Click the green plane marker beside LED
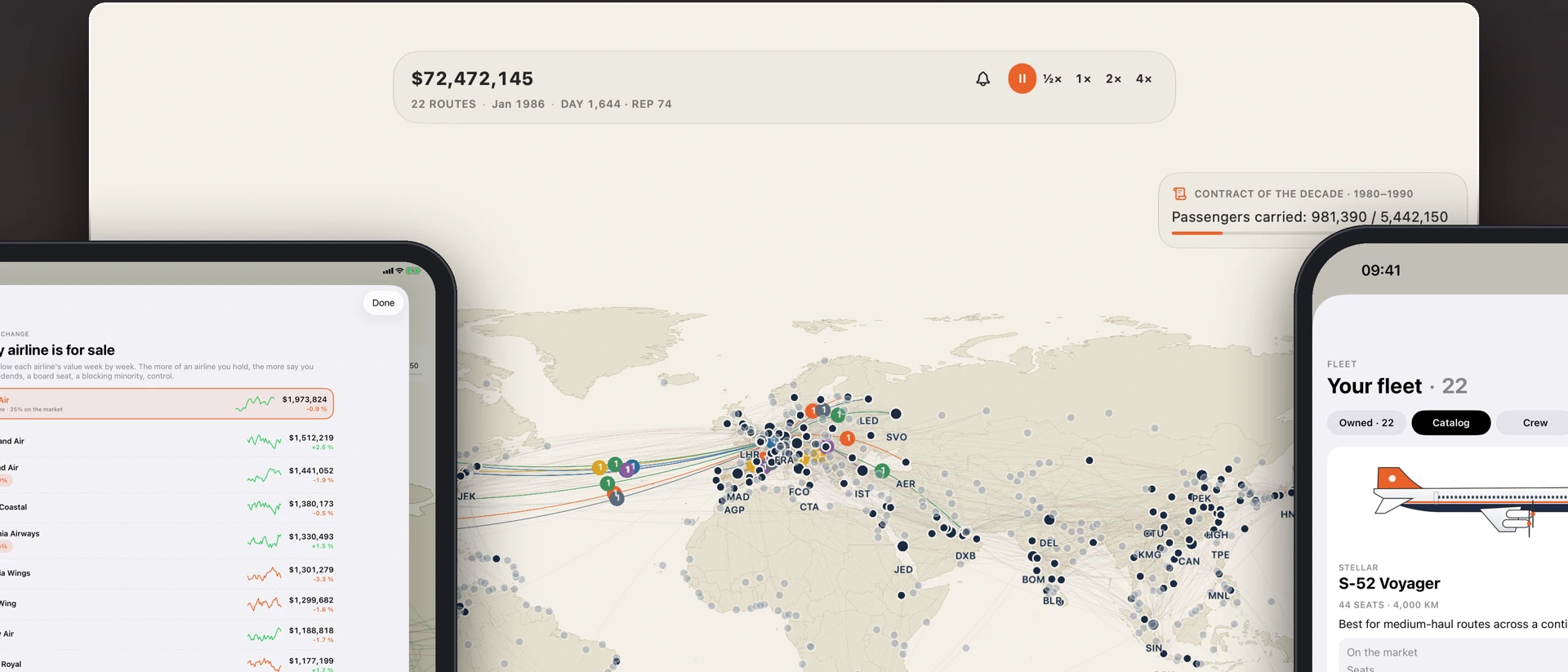This screenshot has height=672, width=1568. pos(838,415)
